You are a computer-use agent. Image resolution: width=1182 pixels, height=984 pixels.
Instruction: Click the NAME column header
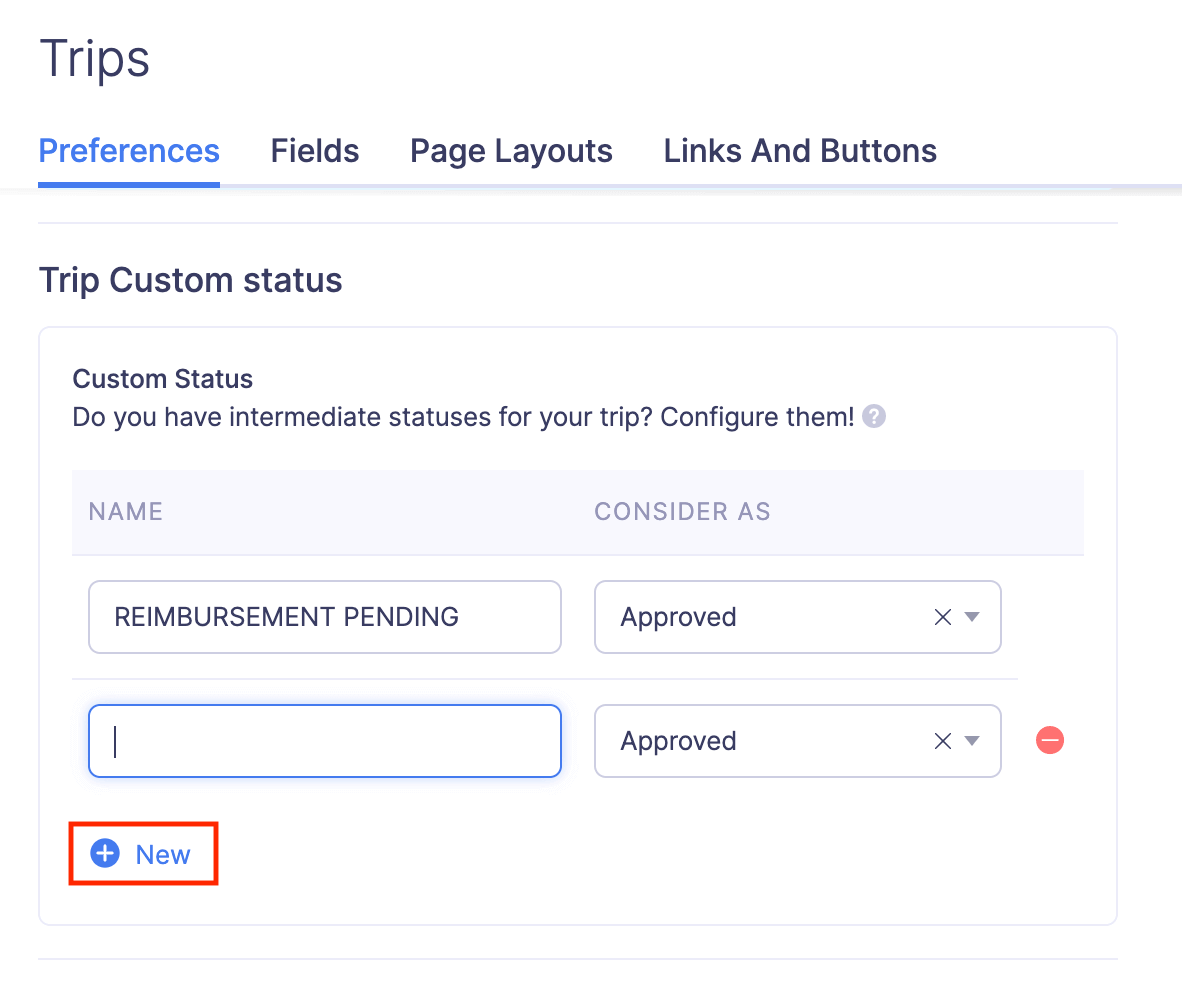[126, 512]
